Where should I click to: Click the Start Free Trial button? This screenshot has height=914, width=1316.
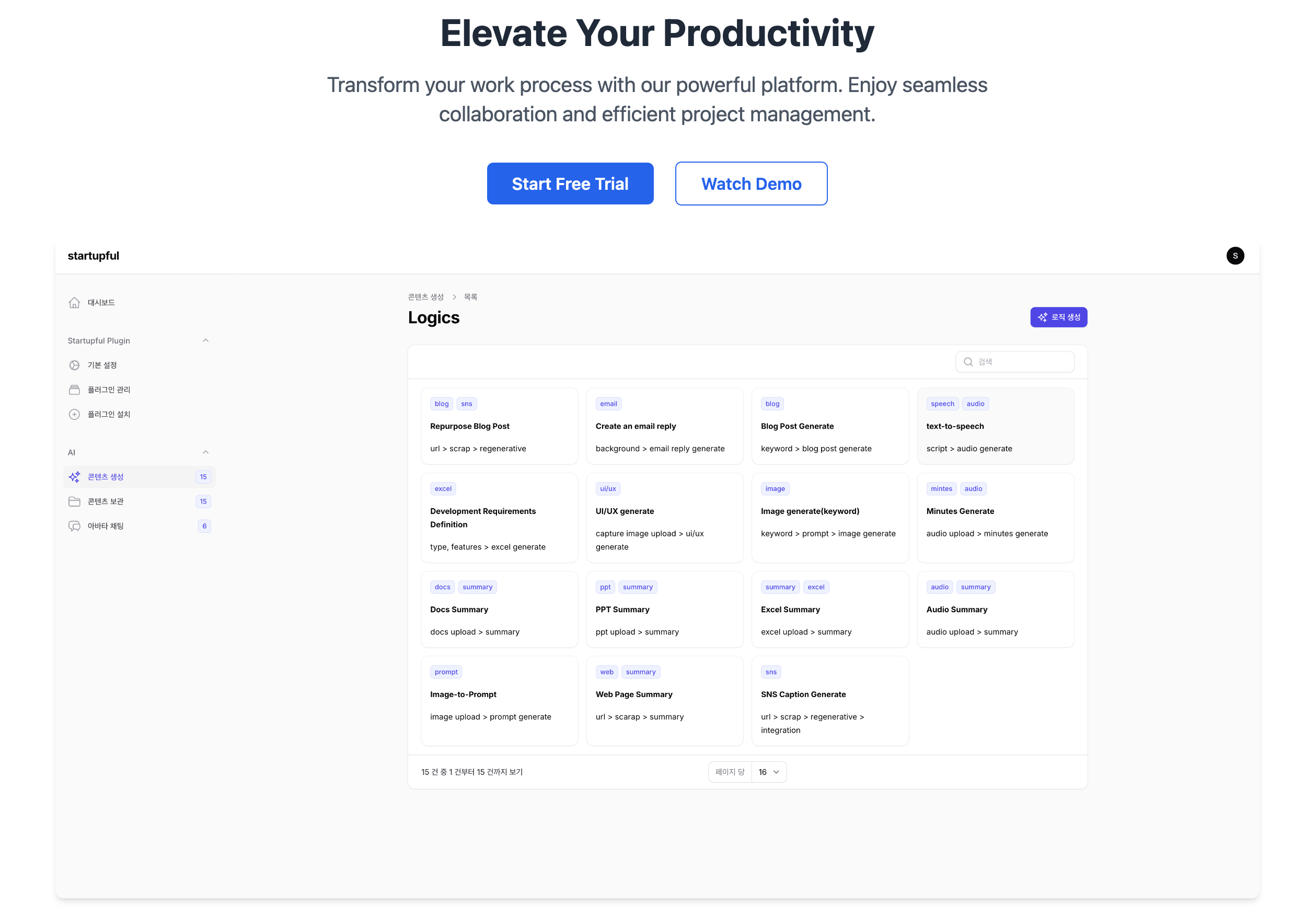(x=570, y=184)
